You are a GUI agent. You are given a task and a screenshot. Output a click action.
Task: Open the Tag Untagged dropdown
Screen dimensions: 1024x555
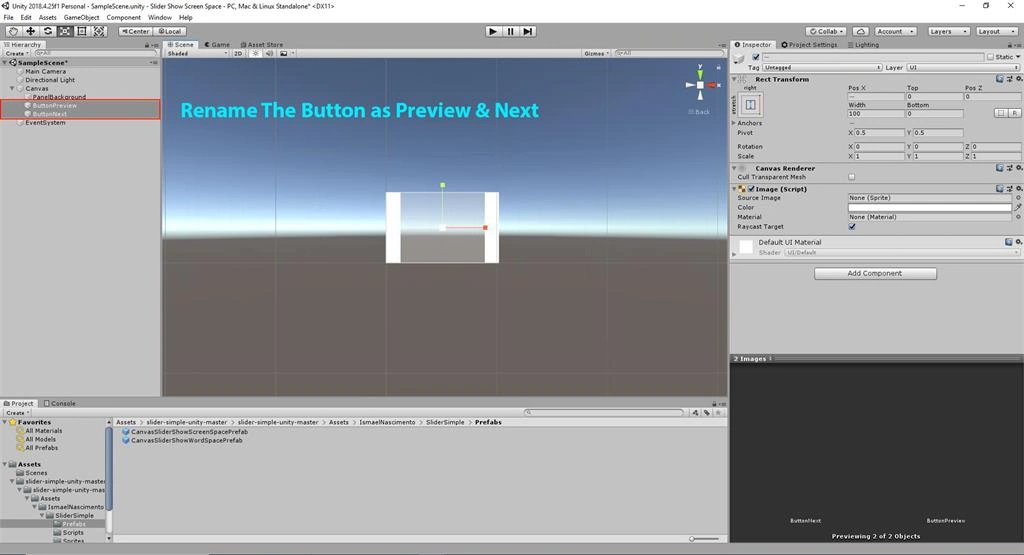tap(822, 67)
